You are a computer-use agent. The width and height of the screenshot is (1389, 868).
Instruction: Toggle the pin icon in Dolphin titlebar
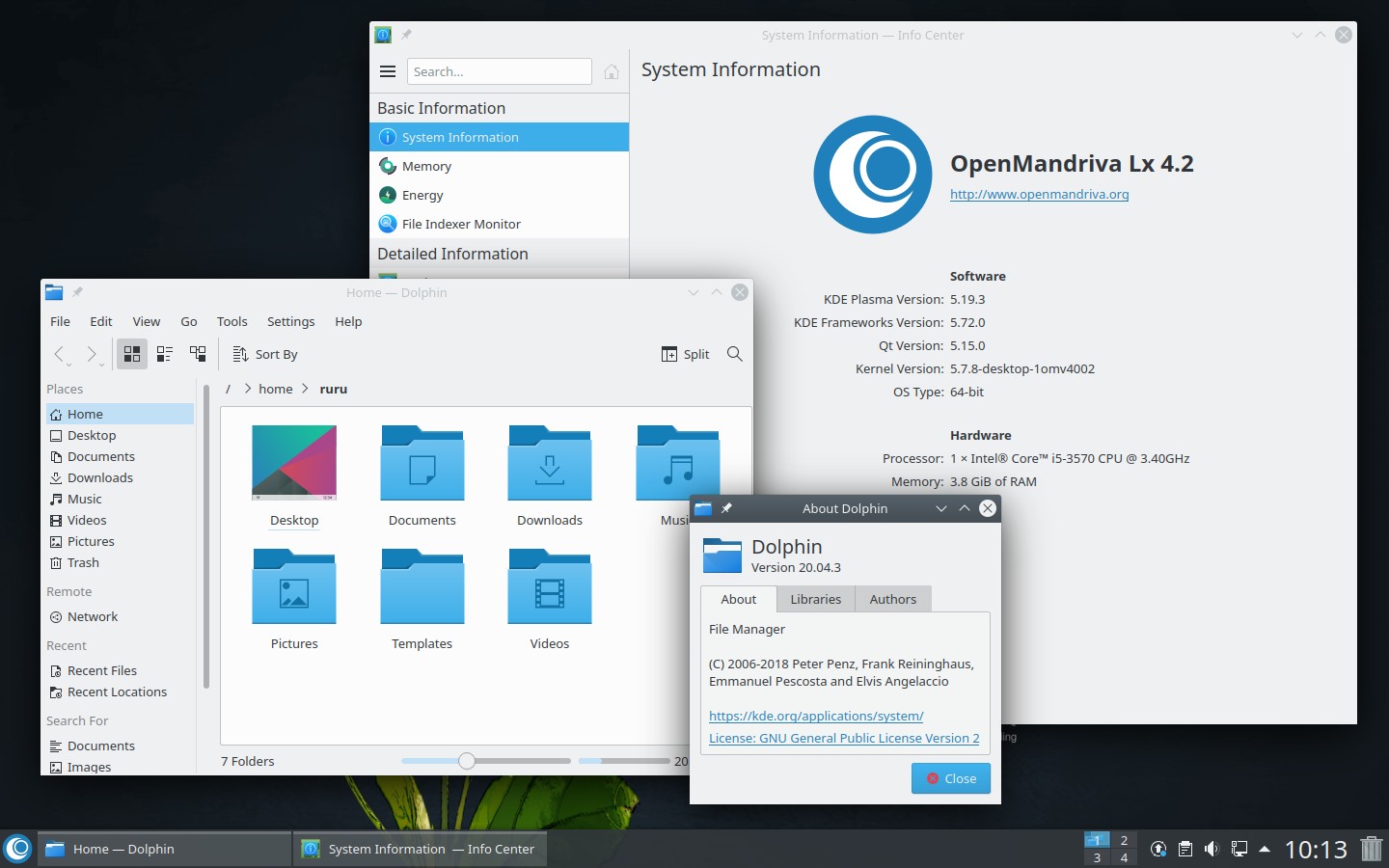[x=78, y=292]
